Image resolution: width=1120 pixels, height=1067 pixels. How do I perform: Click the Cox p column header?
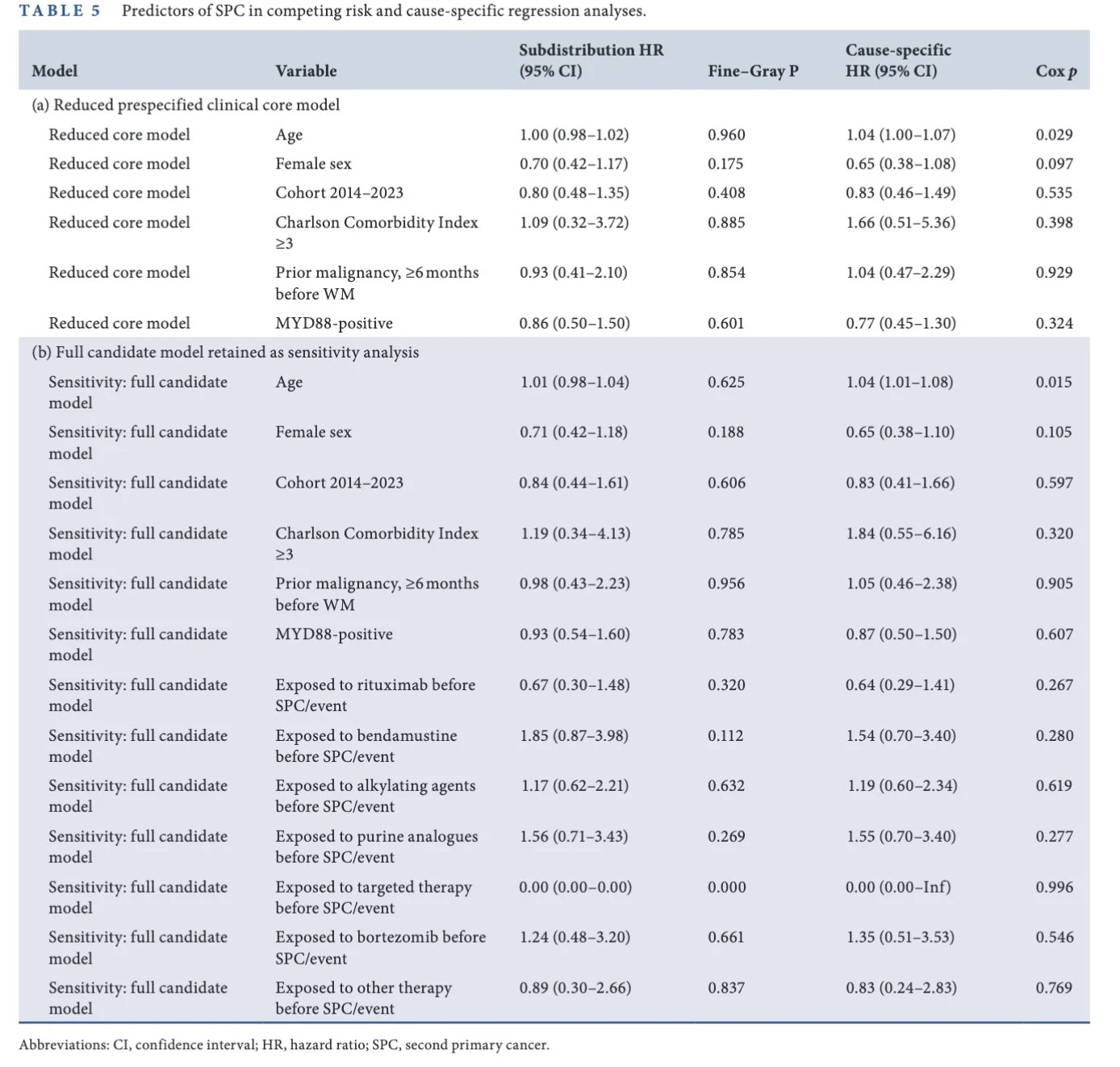point(1056,71)
